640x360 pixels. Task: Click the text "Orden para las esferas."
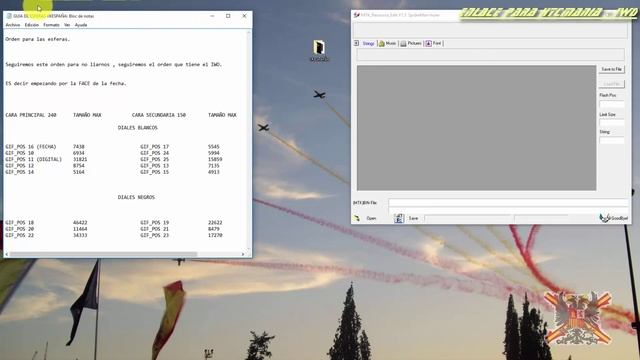(x=38, y=39)
